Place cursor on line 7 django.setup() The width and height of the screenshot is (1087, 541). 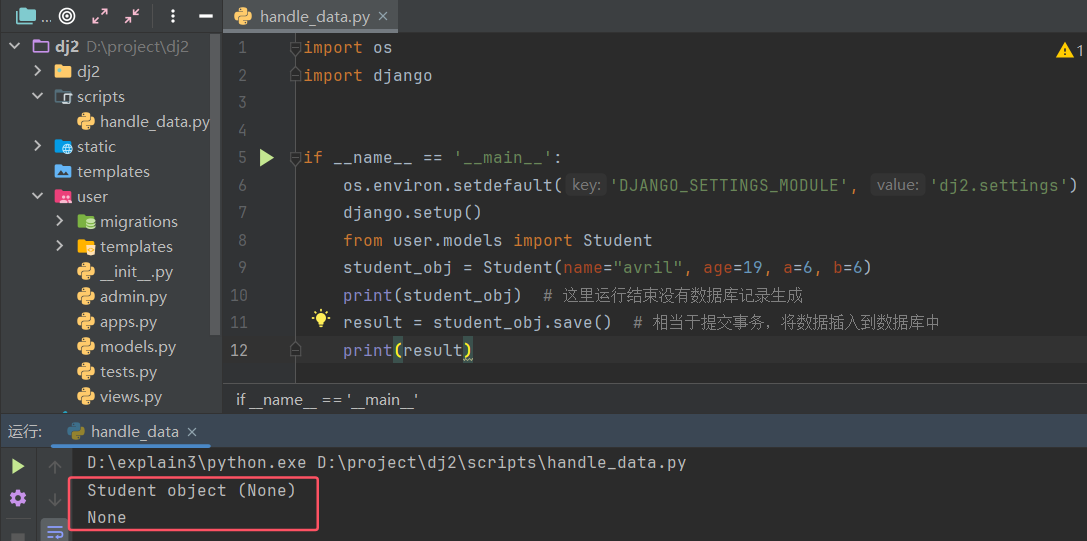pos(412,212)
